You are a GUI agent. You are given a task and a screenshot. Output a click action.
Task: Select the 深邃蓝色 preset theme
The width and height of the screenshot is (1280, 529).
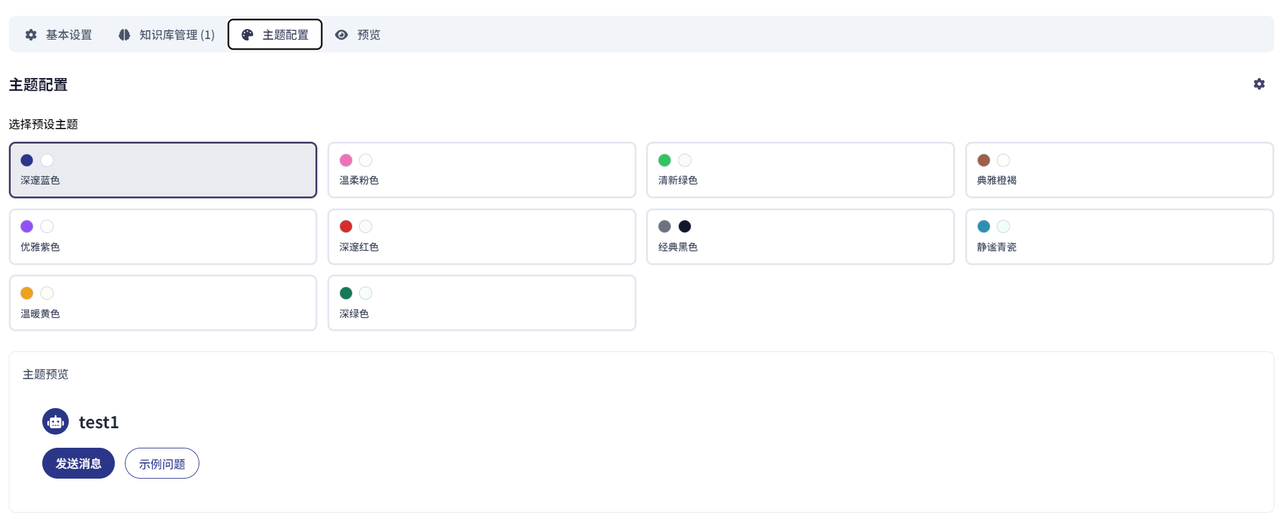[x=163, y=170]
